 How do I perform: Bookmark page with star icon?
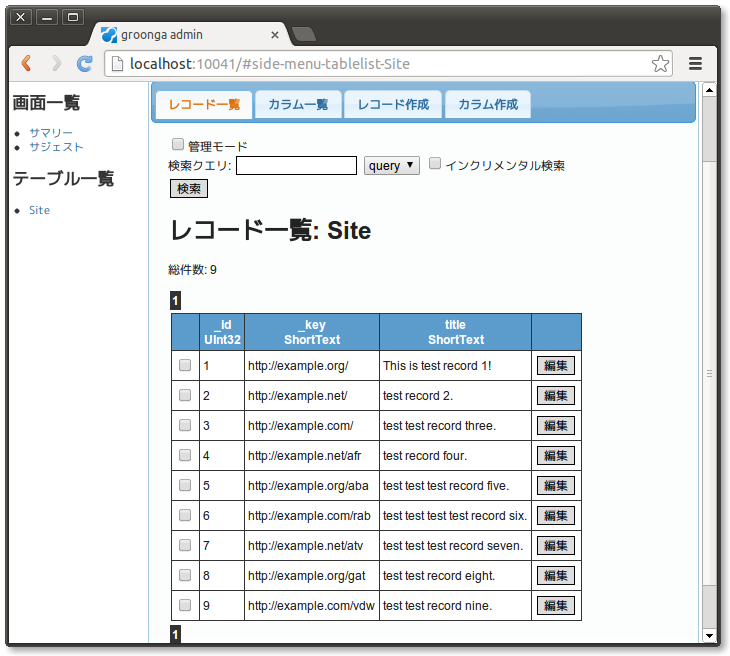660,64
